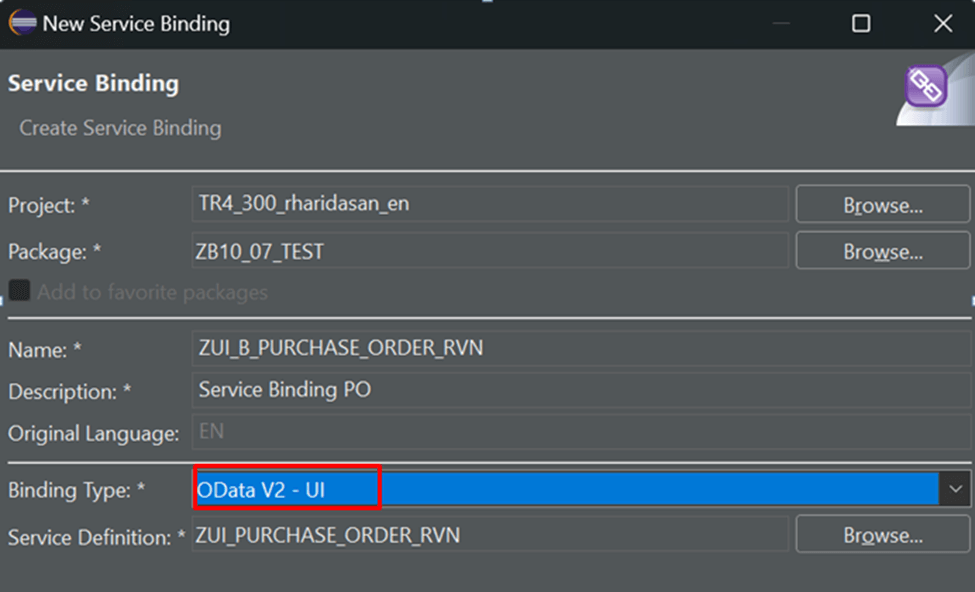Click the Description field Service Binding PO
The height and width of the screenshot is (592, 975).
pyautogui.click(x=581, y=390)
